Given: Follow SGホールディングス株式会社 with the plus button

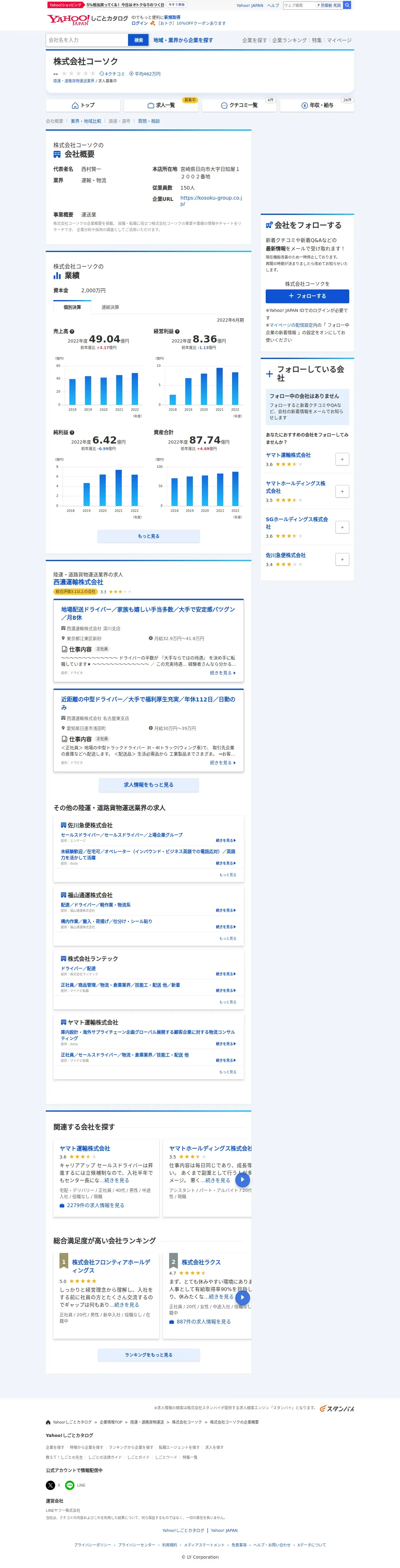Looking at the screenshot, I should pyautogui.click(x=342, y=527).
